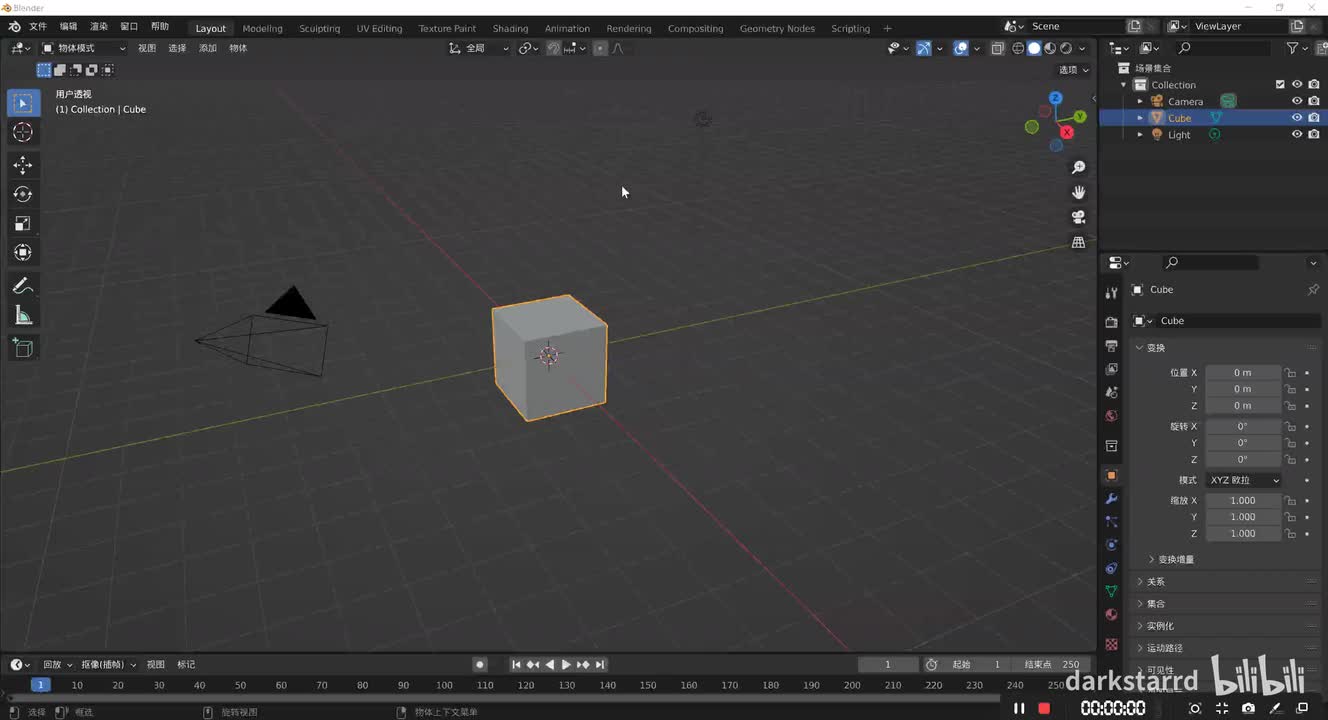Disable Camera in renders
1328x720 pixels.
coord(1314,101)
